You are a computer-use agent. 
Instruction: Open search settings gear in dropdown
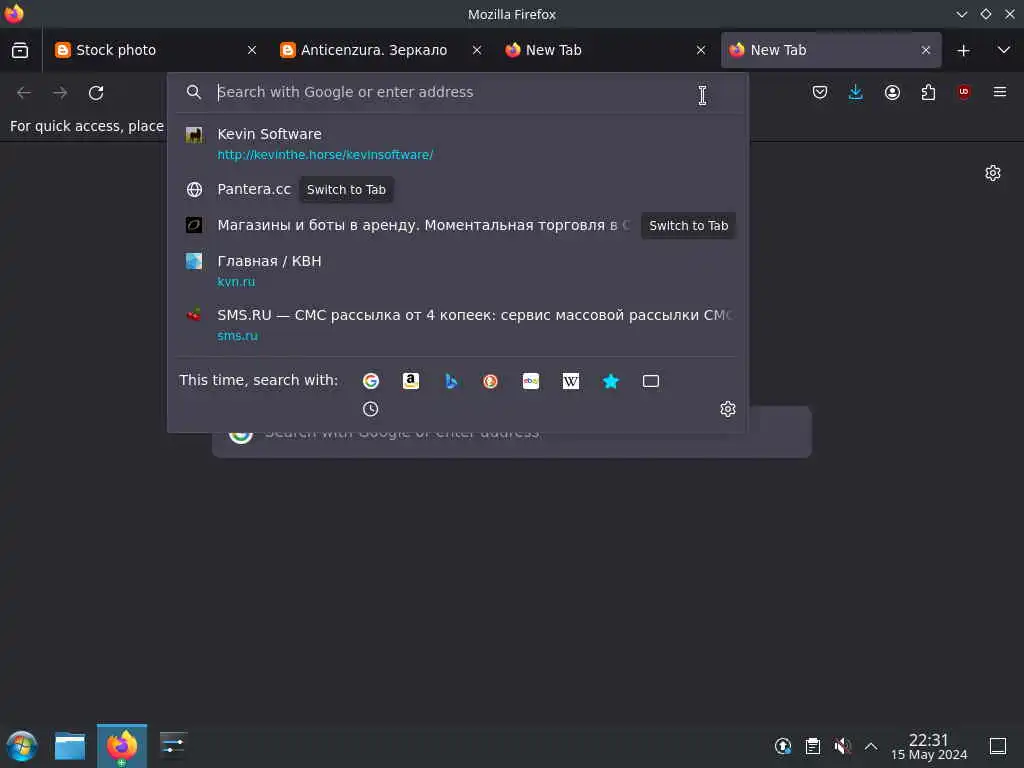728,409
